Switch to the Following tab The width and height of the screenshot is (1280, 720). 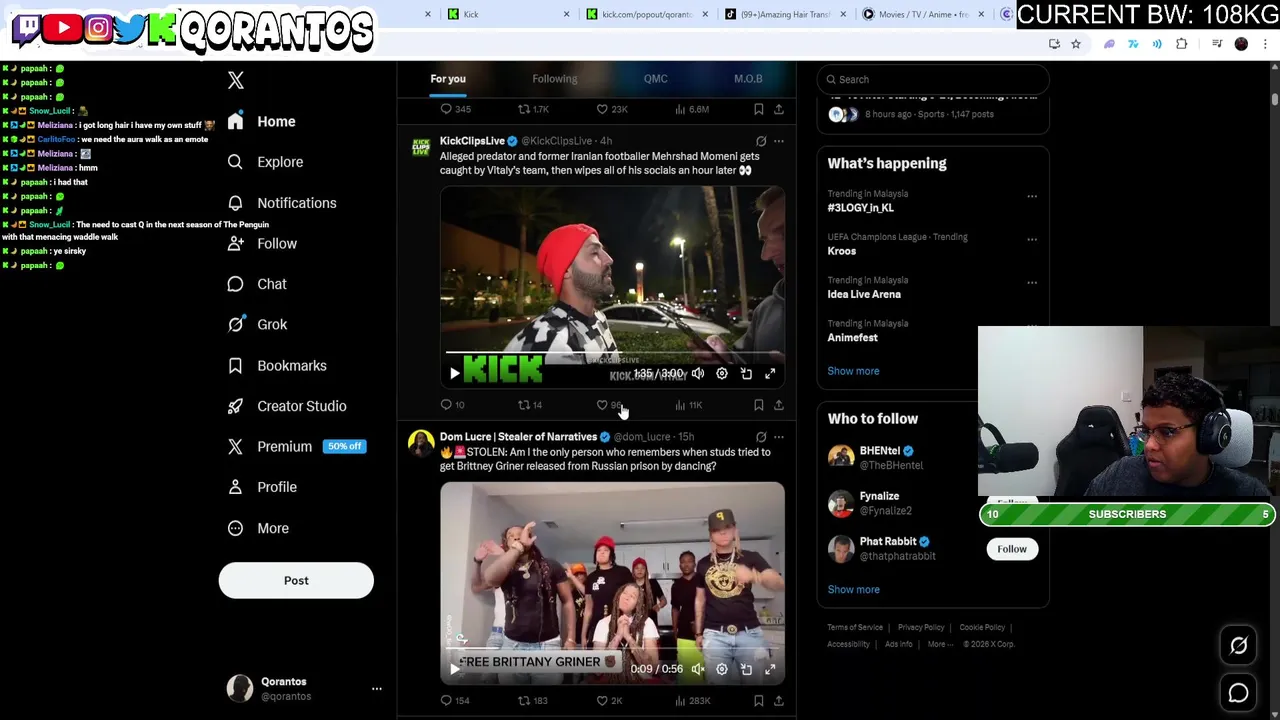pos(555,79)
